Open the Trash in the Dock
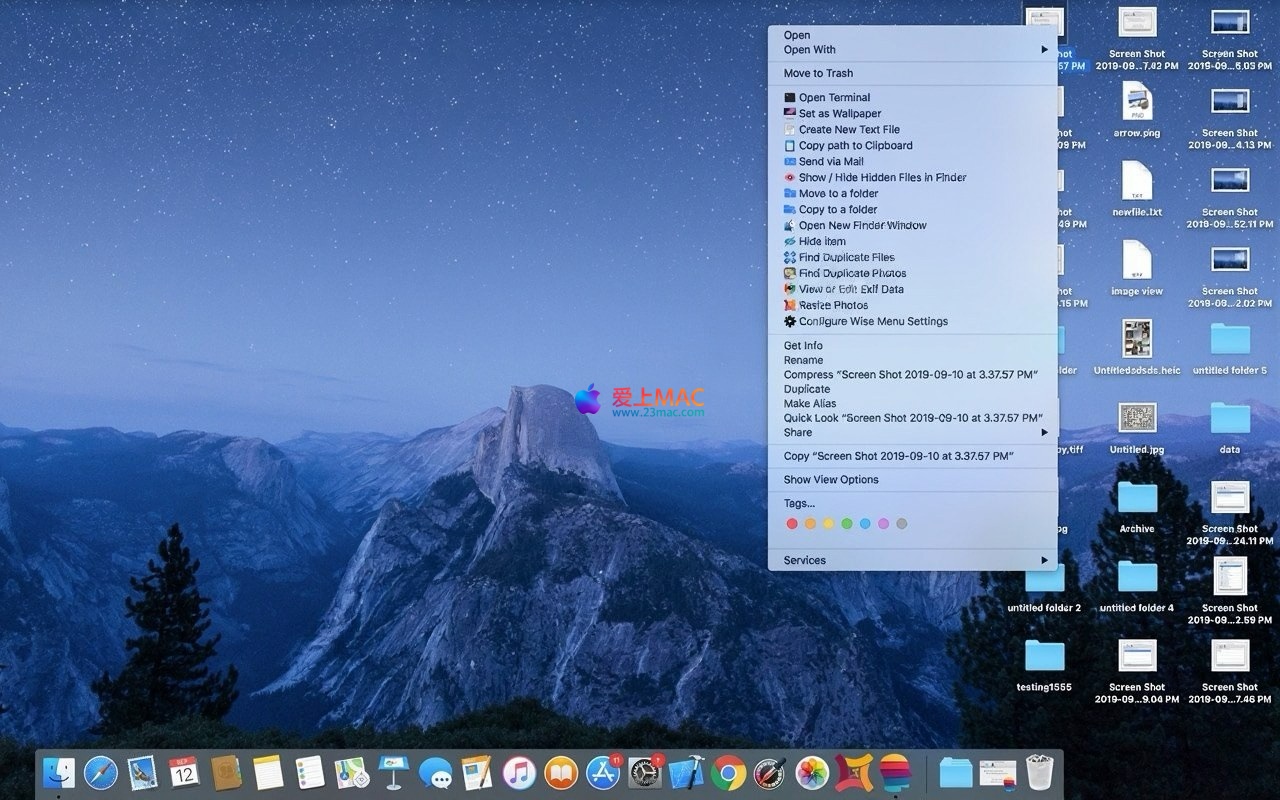 pos(1040,773)
